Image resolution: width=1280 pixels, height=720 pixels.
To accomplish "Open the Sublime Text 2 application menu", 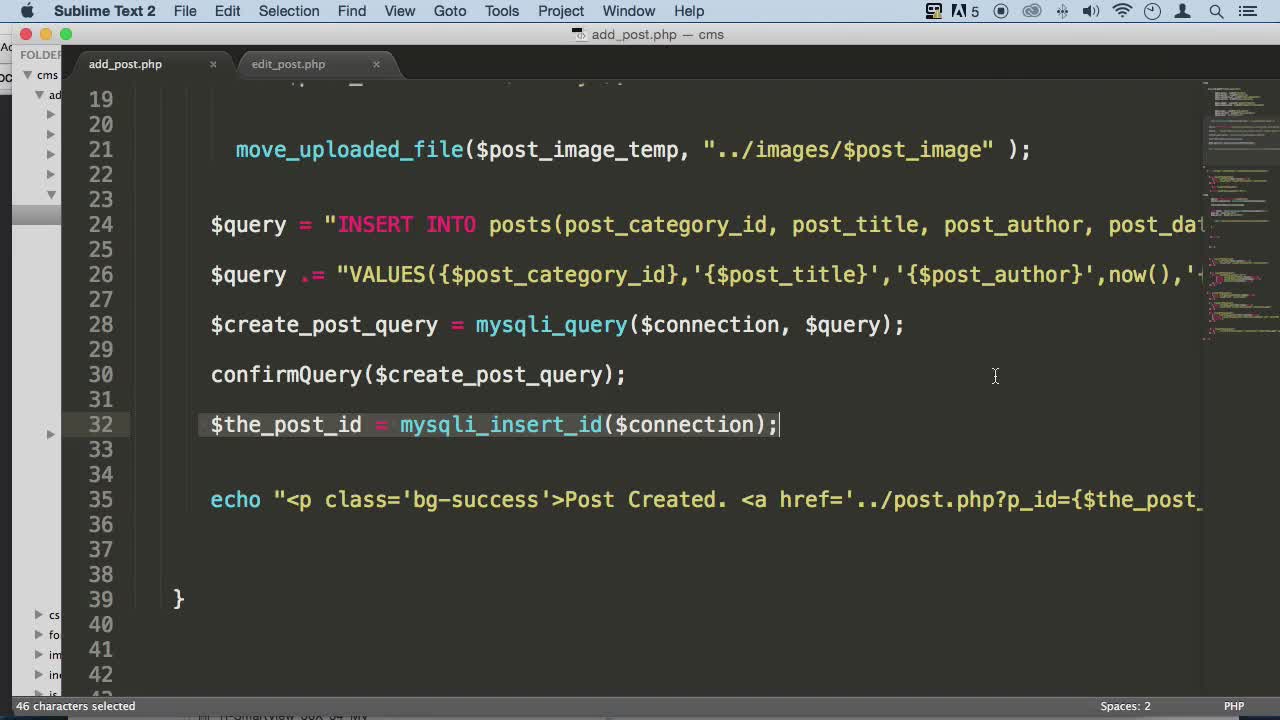I will coord(105,11).
